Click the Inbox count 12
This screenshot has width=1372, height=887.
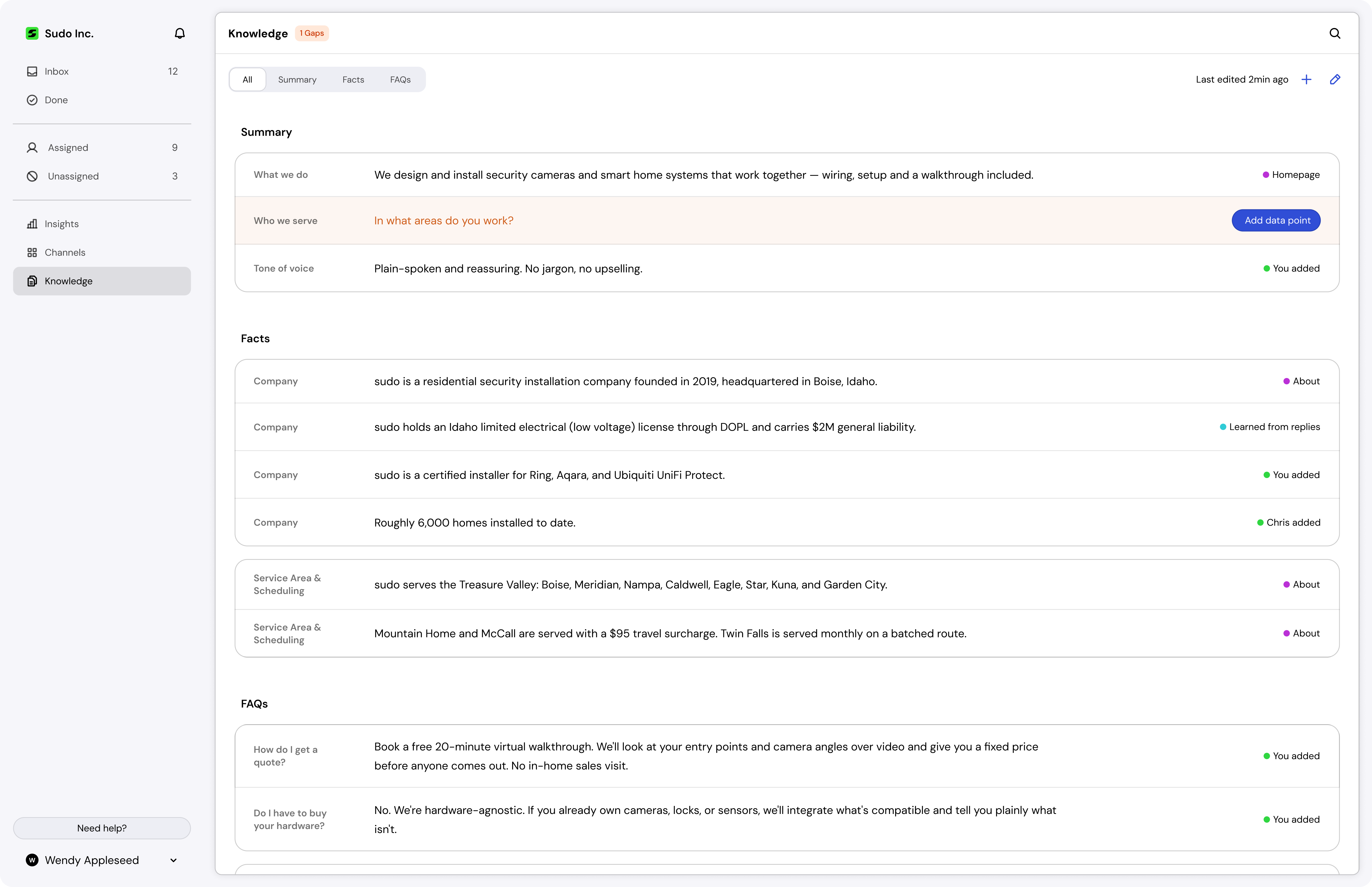click(173, 71)
